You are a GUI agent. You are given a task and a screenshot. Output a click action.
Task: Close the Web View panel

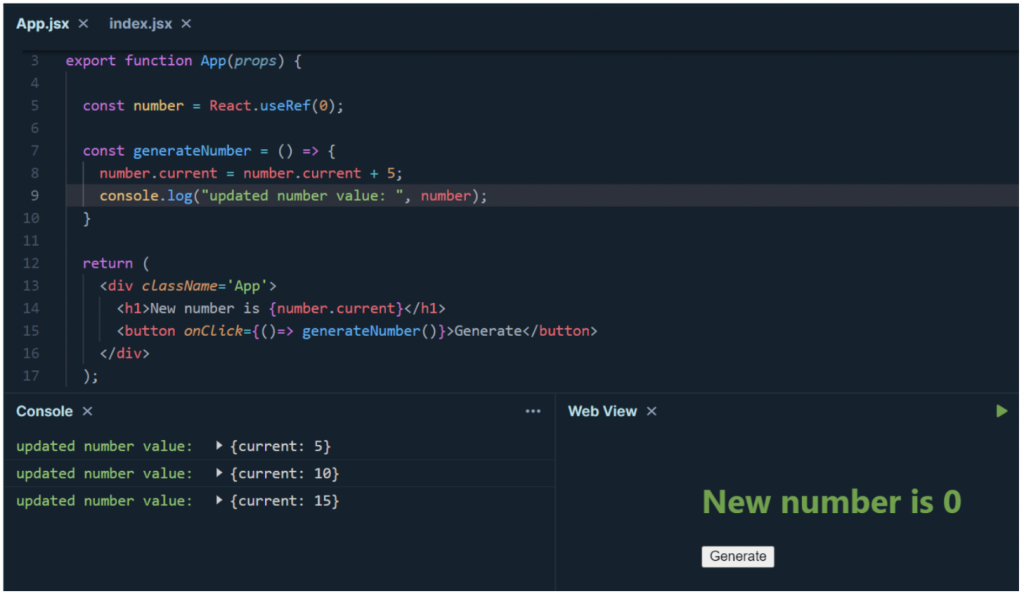(651, 411)
